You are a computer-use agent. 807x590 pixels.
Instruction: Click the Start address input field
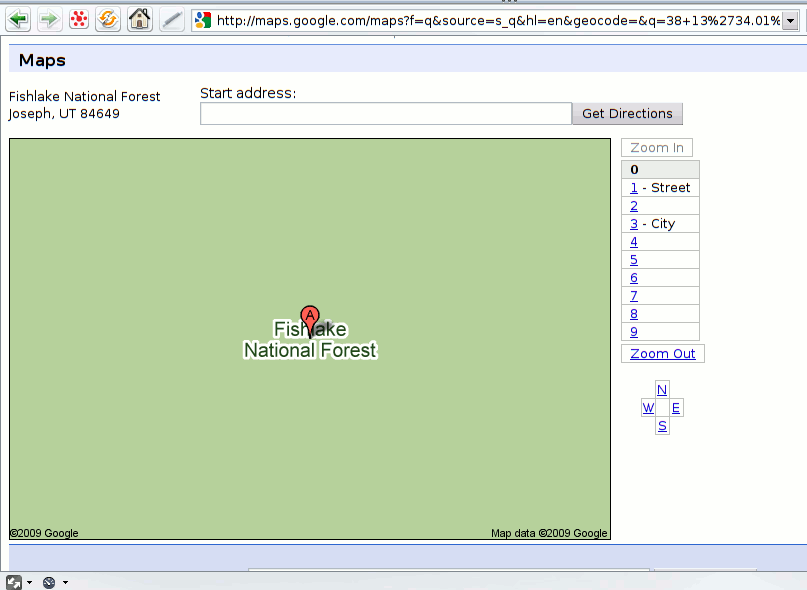[385, 114]
